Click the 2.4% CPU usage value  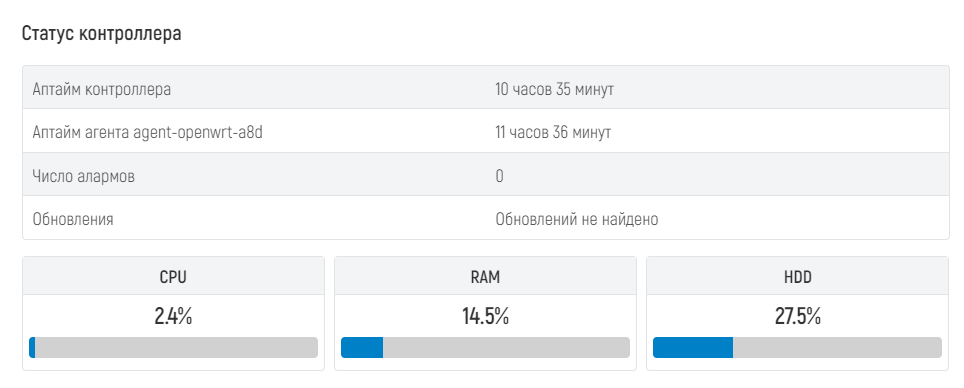tap(173, 317)
